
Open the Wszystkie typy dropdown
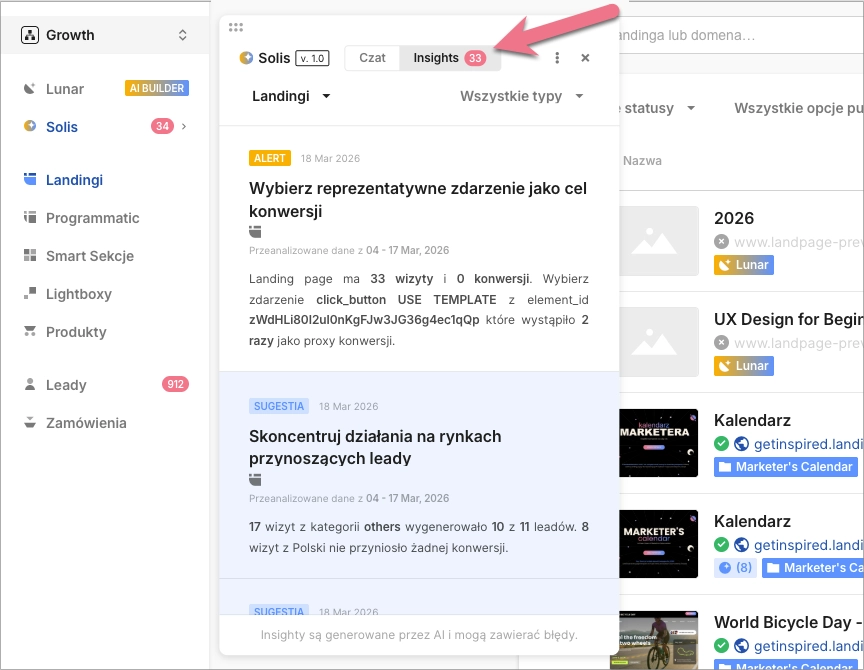click(x=521, y=96)
